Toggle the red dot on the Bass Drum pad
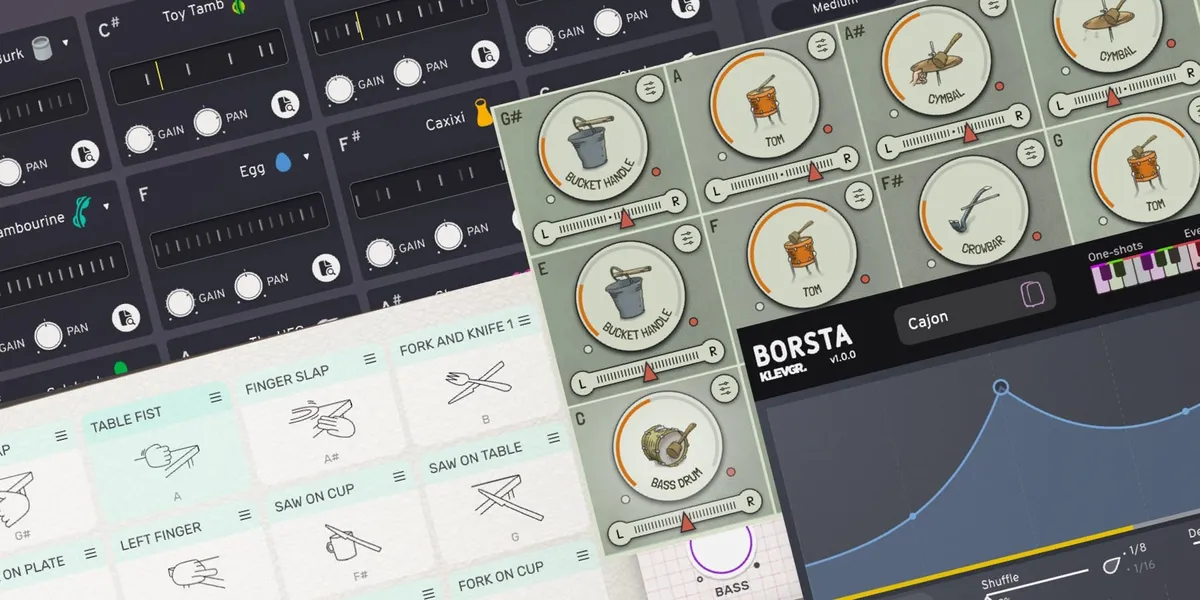 coord(732,474)
